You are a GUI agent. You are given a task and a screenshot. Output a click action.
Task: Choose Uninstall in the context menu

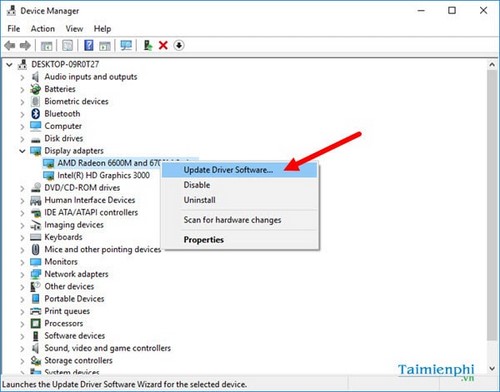239,200
